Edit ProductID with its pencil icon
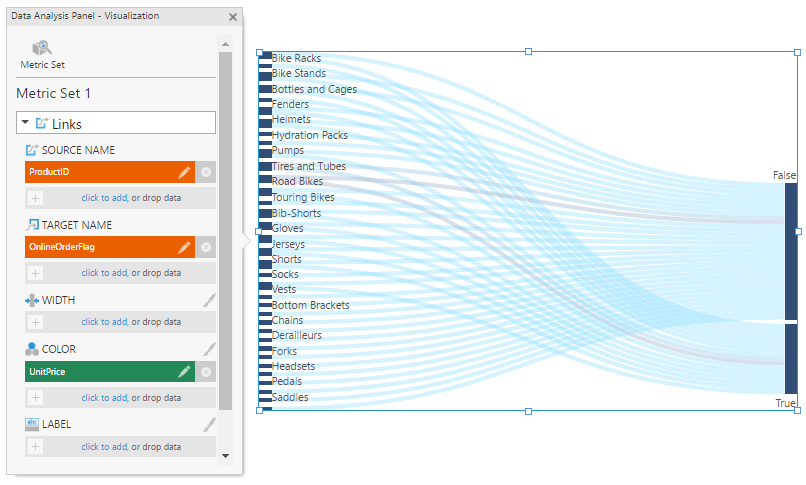Screen dimensions: 806x485 tap(184, 172)
